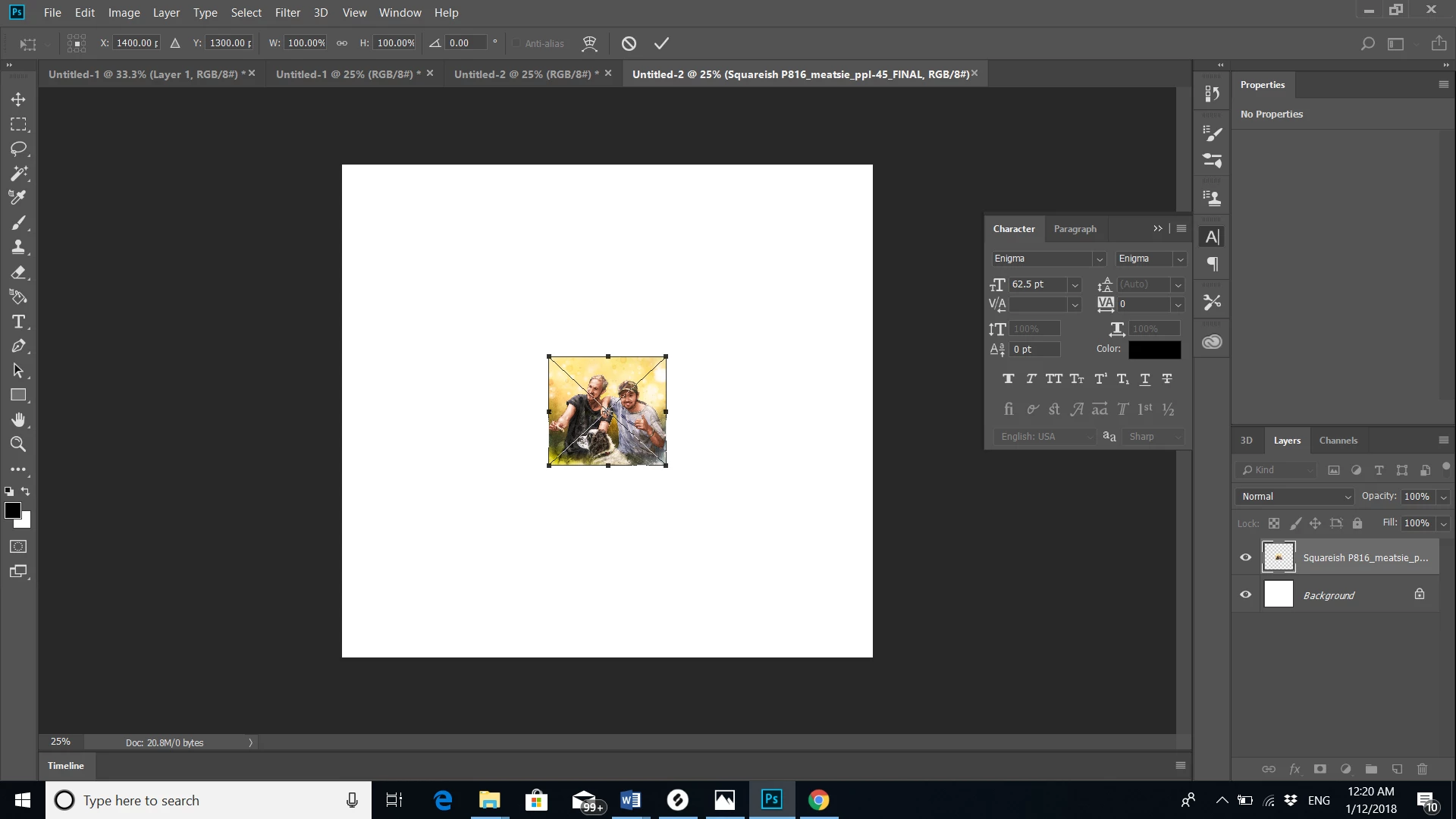Image resolution: width=1456 pixels, height=819 pixels.
Task: Open the Enigma font family dropdown
Action: point(1099,259)
